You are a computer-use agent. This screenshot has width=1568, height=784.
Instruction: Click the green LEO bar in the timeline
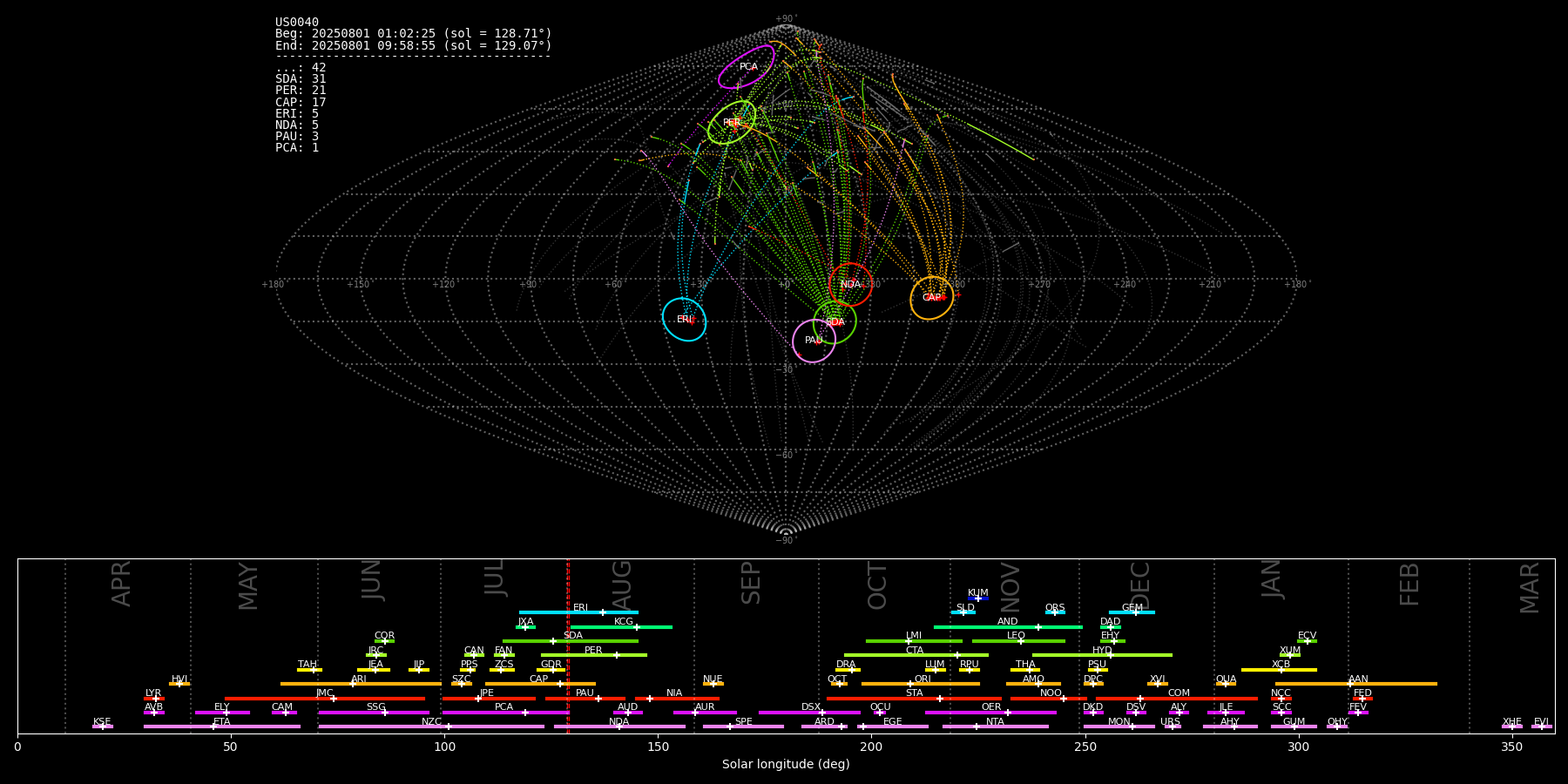(x=1018, y=641)
